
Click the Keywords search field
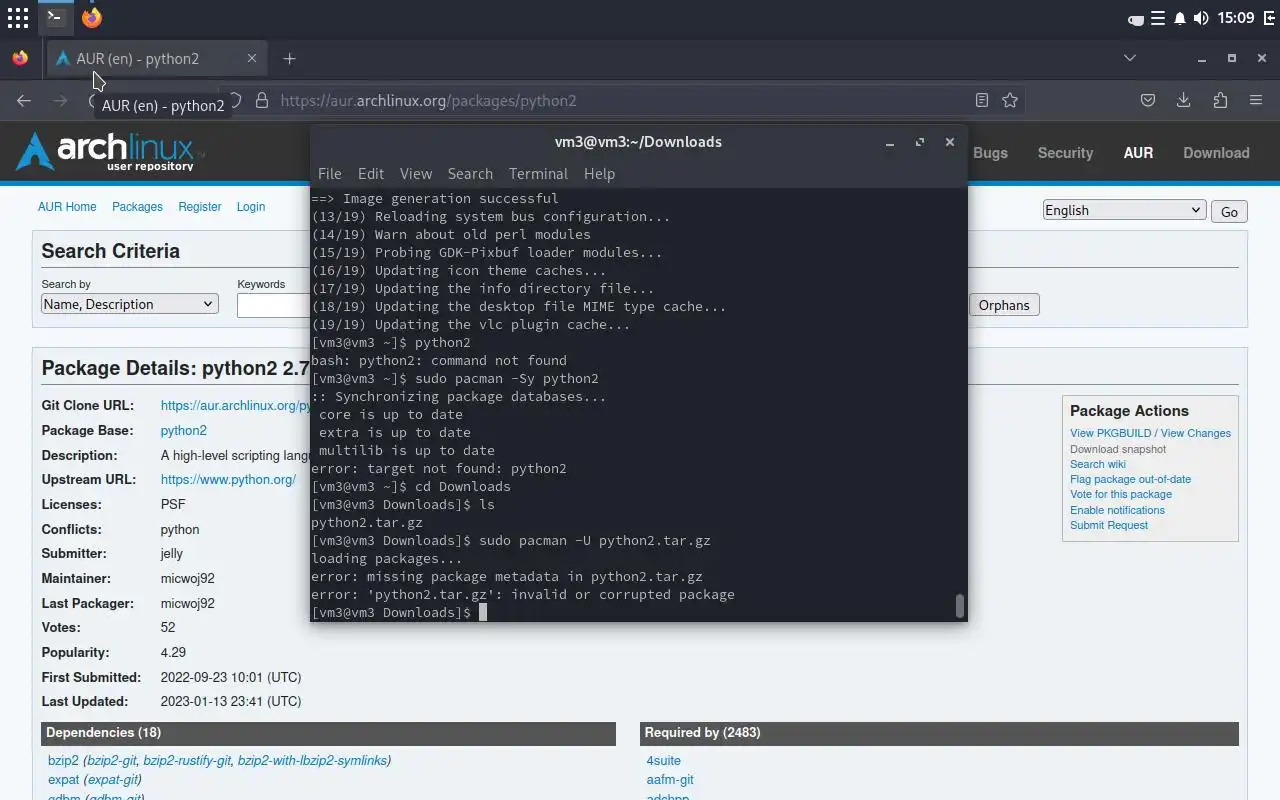click(273, 305)
